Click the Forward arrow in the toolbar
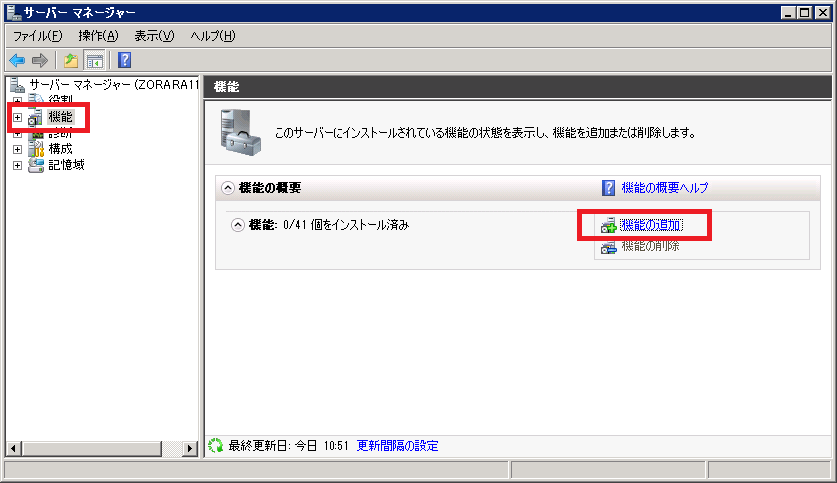Viewport: 837px width, 483px height. pyautogui.click(x=40, y=60)
